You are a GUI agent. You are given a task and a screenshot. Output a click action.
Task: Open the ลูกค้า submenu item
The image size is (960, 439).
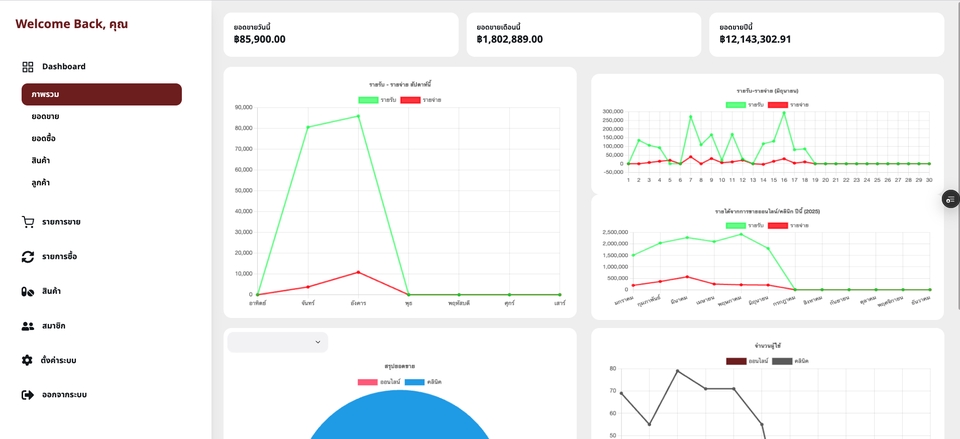[40, 182]
